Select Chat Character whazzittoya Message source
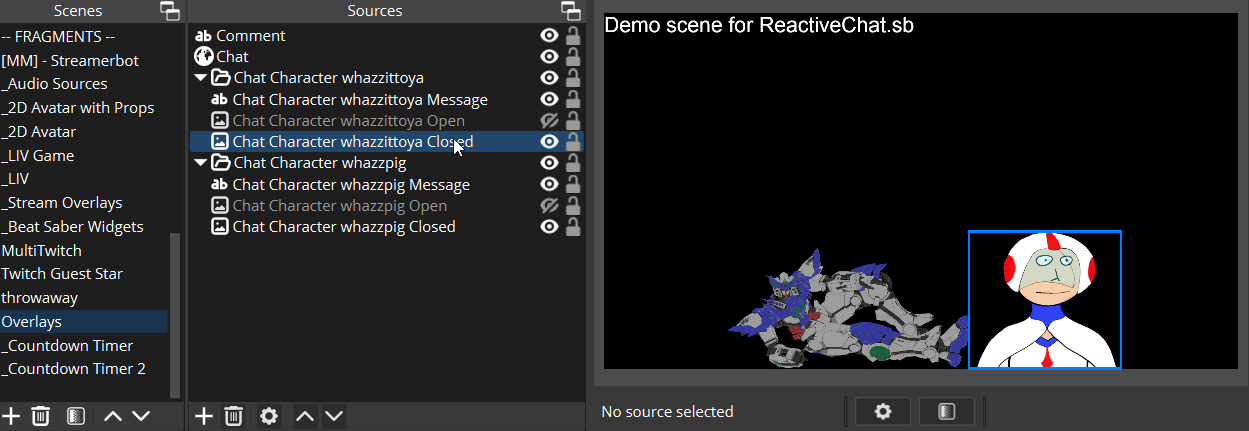 [x=387, y=100]
